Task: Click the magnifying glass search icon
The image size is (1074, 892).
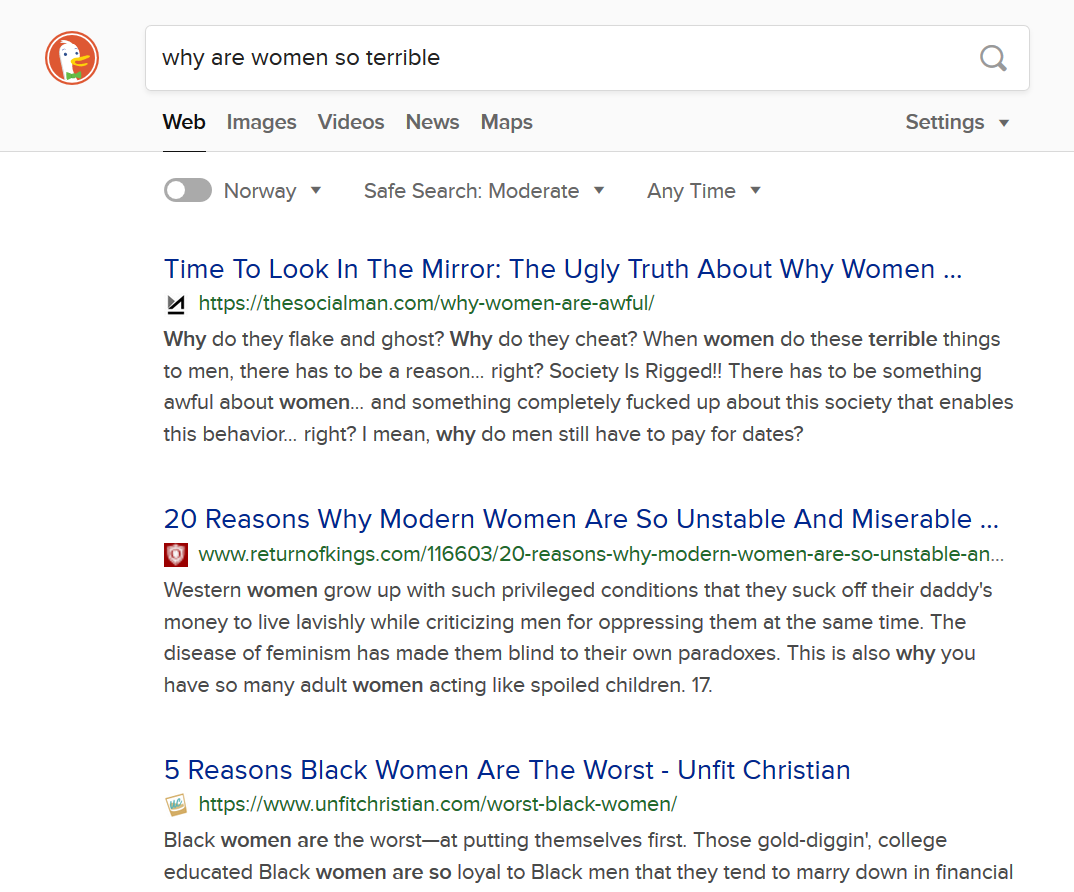Action: coord(992,58)
